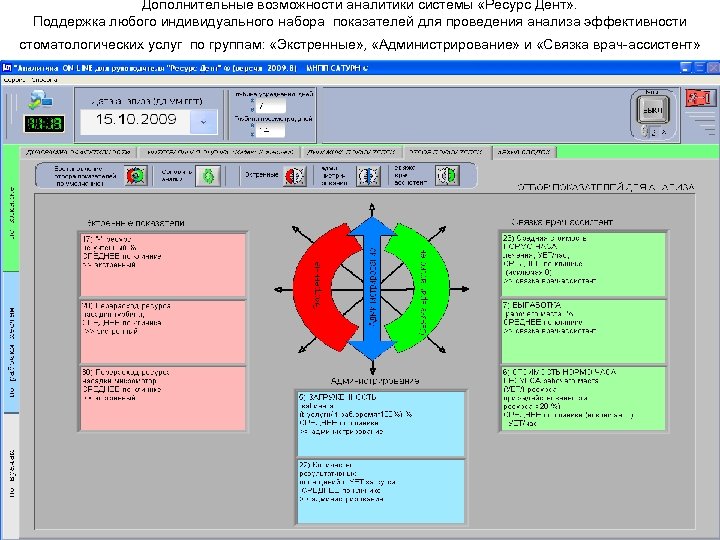This screenshot has width=720, height=540.
Task: Open the Сервис menu
Action: 14,80
